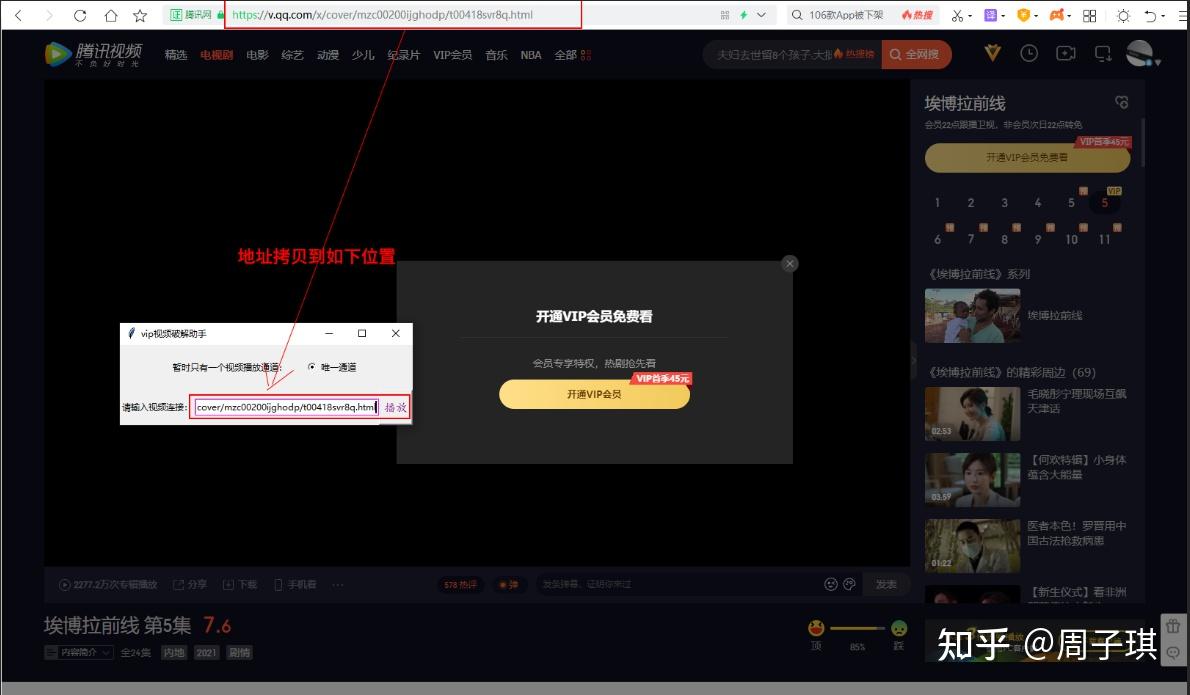Toggle the 弹 danmaku switch

tap(508, 584)
